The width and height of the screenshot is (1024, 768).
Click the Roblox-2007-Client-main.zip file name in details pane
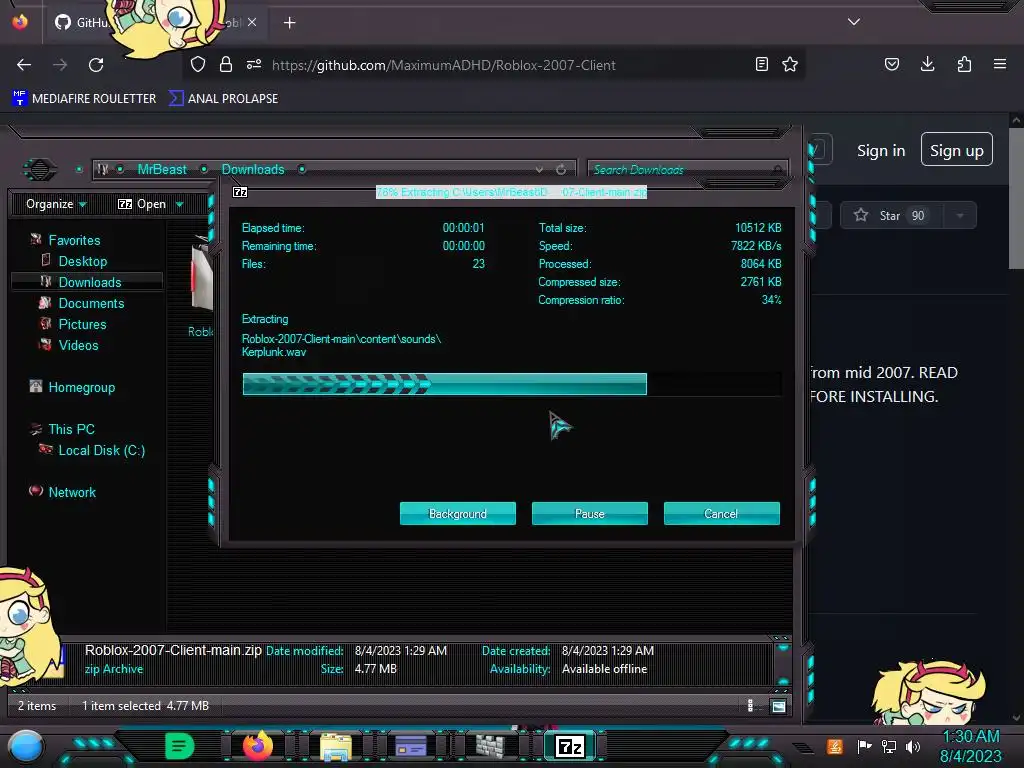(x=173, y=650)
